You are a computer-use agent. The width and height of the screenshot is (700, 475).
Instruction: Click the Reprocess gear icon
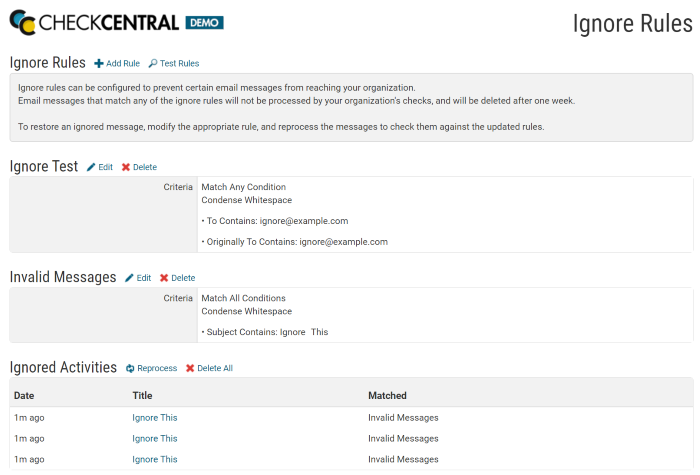click(x=130, y=368)
